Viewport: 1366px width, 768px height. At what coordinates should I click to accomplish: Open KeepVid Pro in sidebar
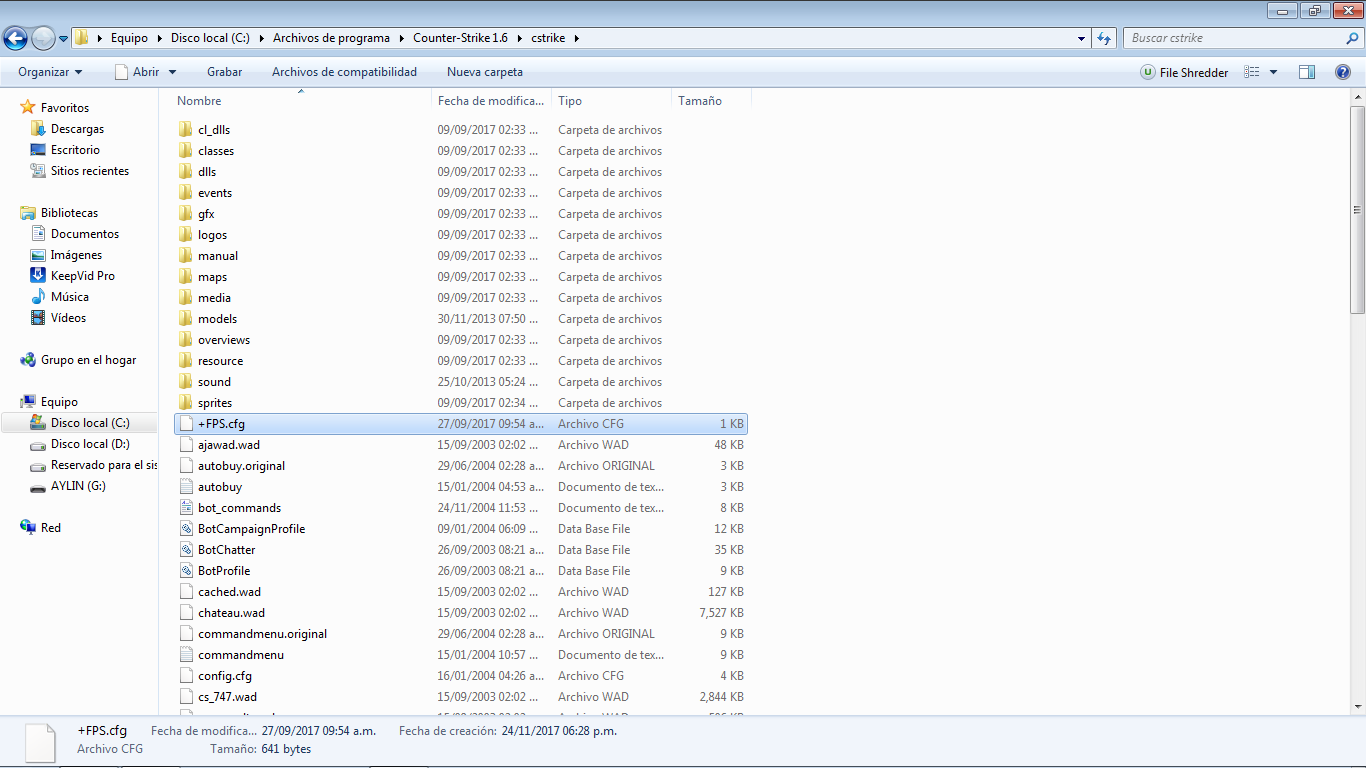click(83, 276)
